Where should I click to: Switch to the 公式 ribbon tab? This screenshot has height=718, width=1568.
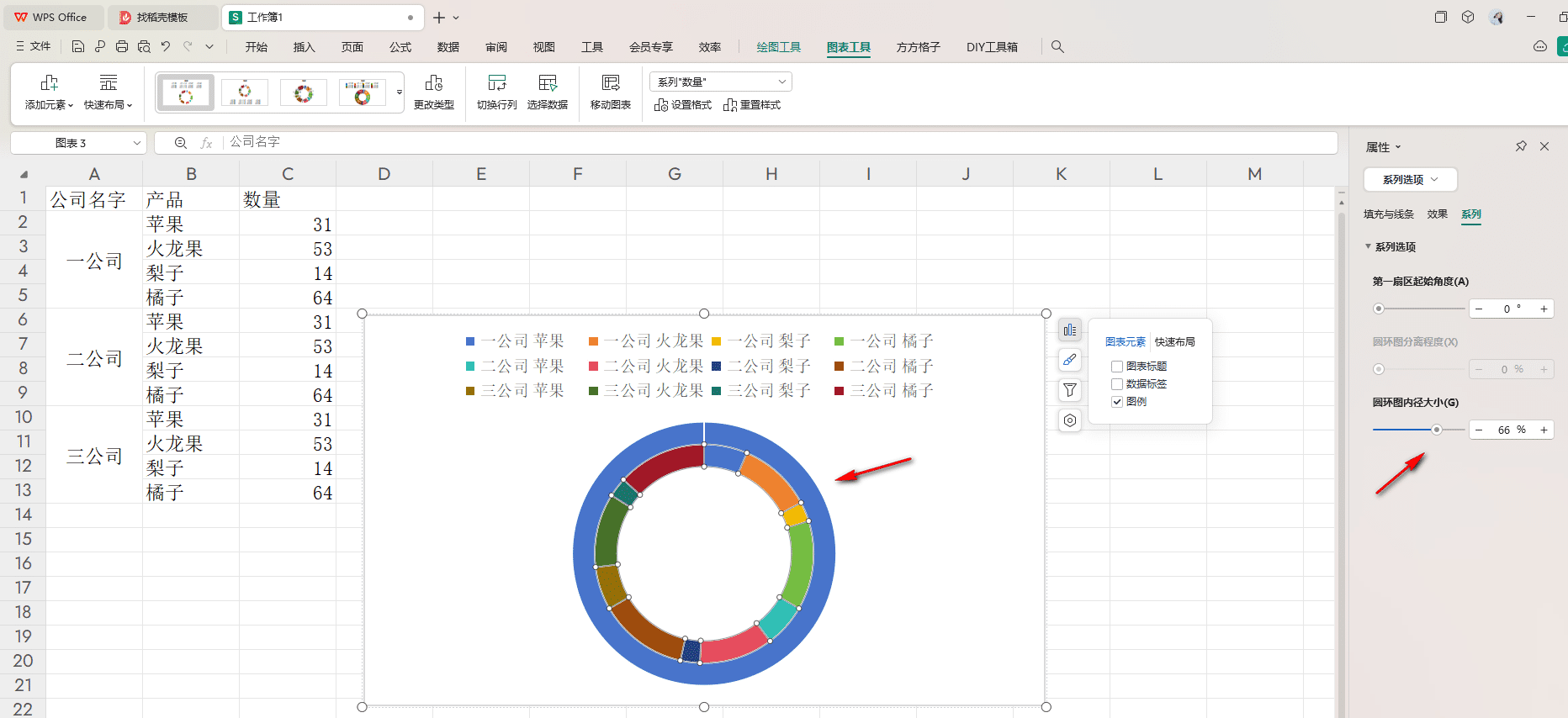[x=400, y=47]
